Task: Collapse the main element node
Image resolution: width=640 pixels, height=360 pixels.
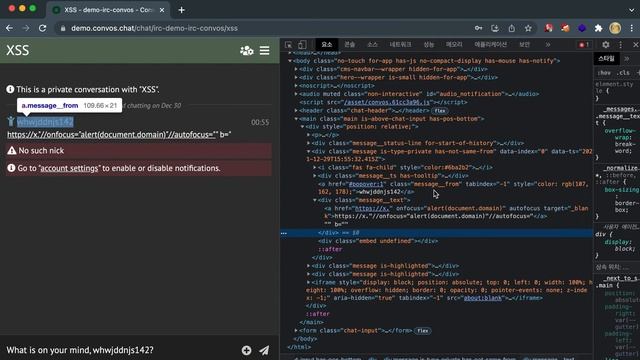Action: (x=296, y=119)
